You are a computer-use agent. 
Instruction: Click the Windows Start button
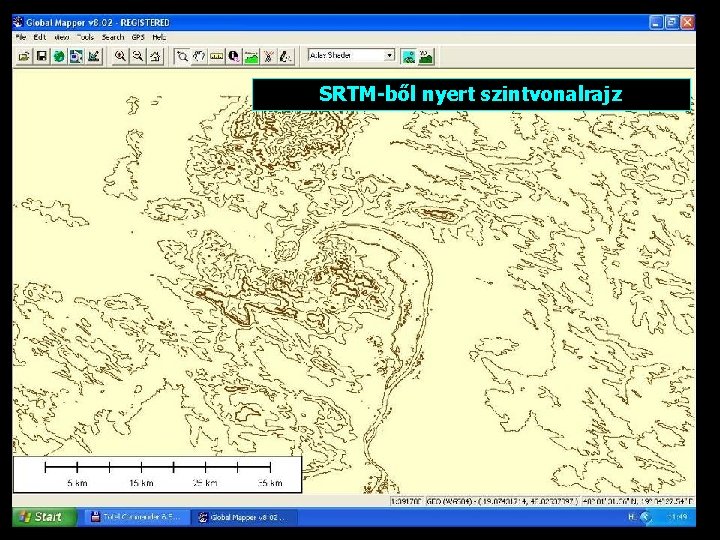click(45, 517)
